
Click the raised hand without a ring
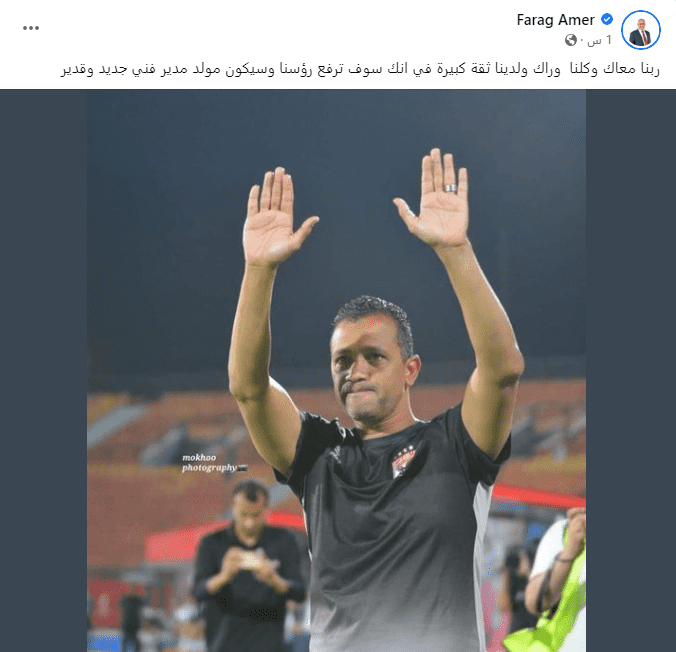tap(275, 217)
